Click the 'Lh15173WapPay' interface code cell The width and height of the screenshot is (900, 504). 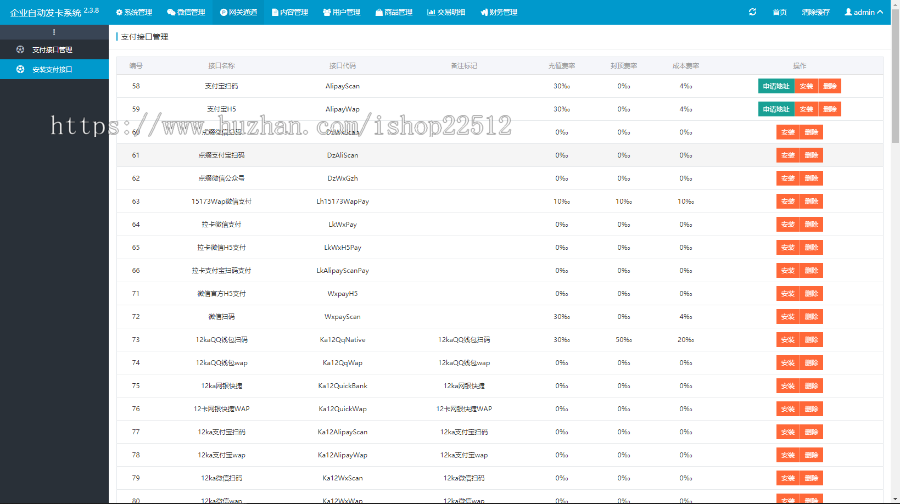click(x=343, y=201)
